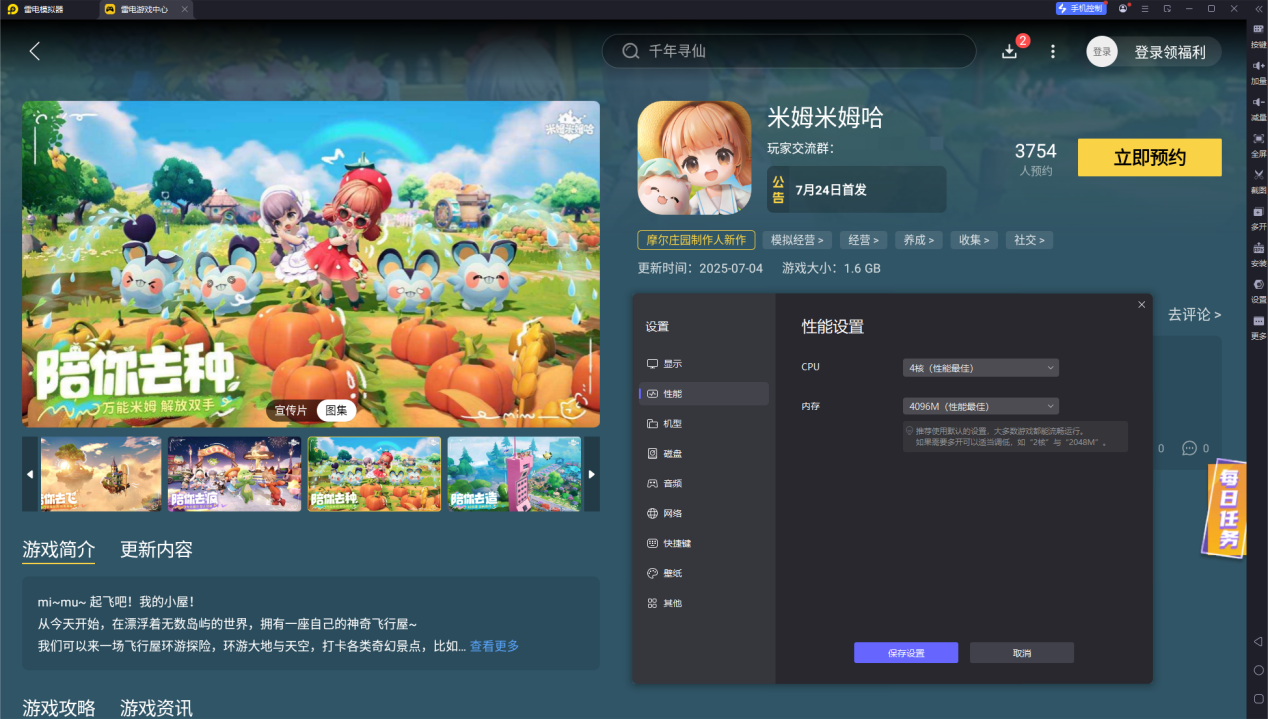Click the 模拟经营 tag
Viewport: 1268px width, 719px height.
click(x=798, y=240)
